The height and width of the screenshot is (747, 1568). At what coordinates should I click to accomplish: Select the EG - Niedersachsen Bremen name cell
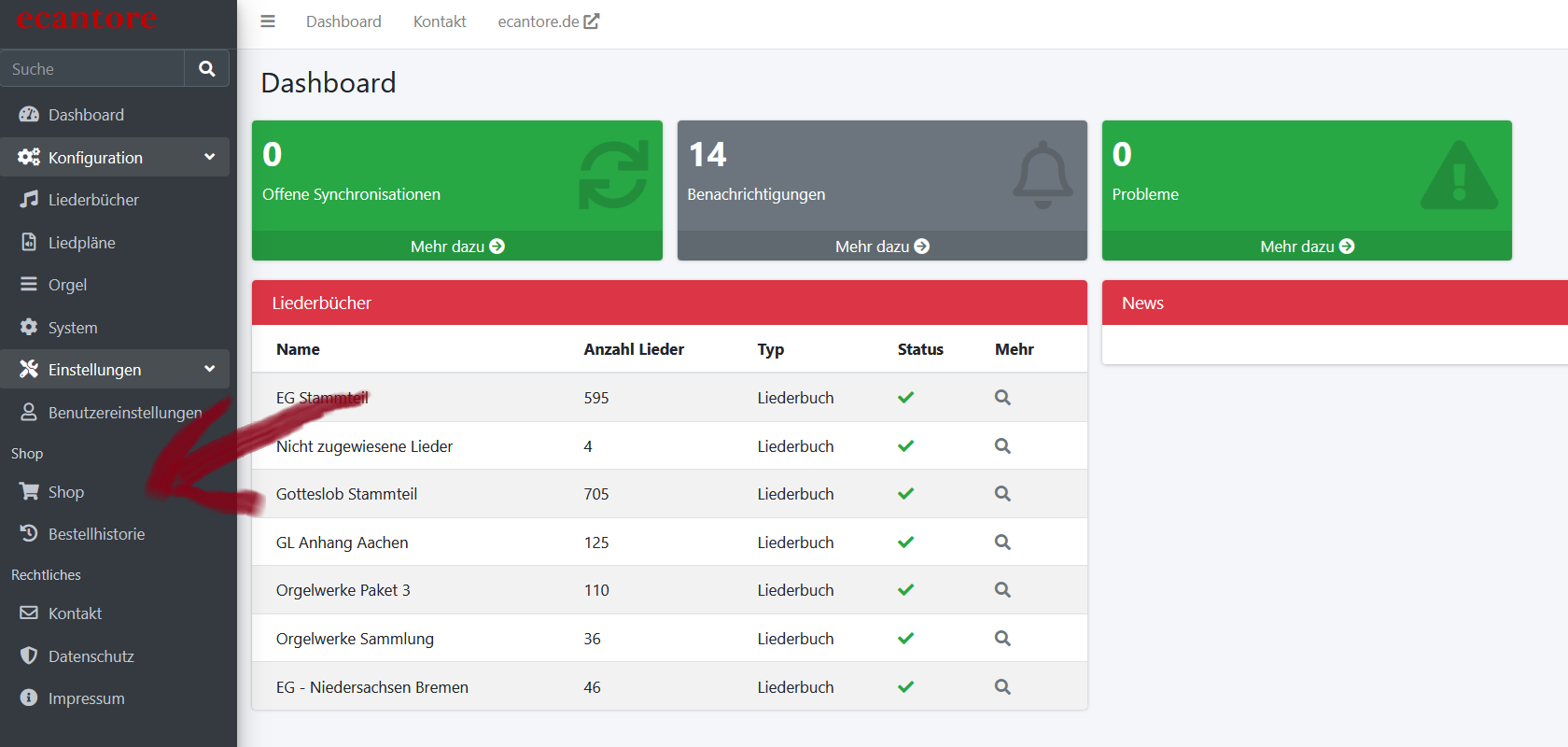(371, 687)
